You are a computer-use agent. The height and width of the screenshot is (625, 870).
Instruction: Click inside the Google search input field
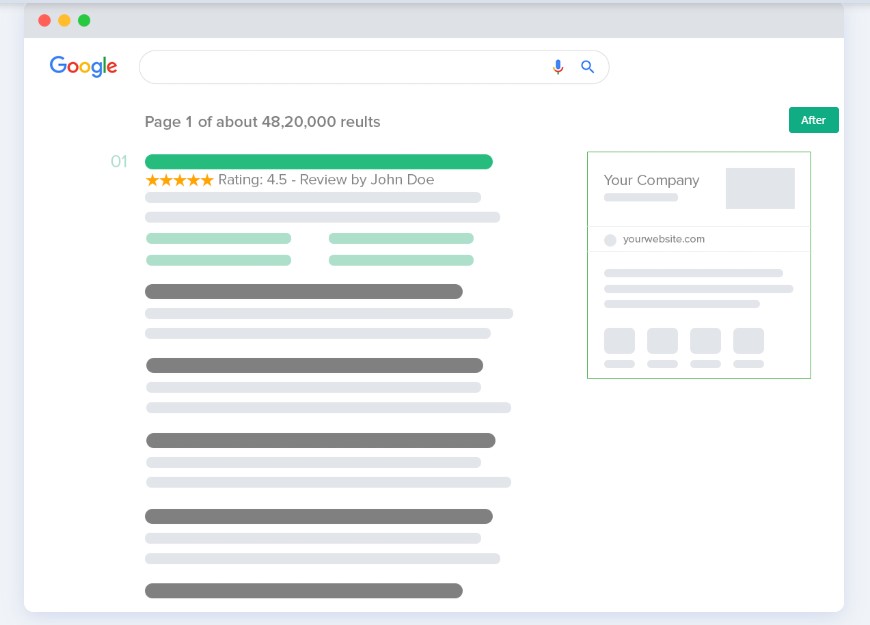pos(340,67)
